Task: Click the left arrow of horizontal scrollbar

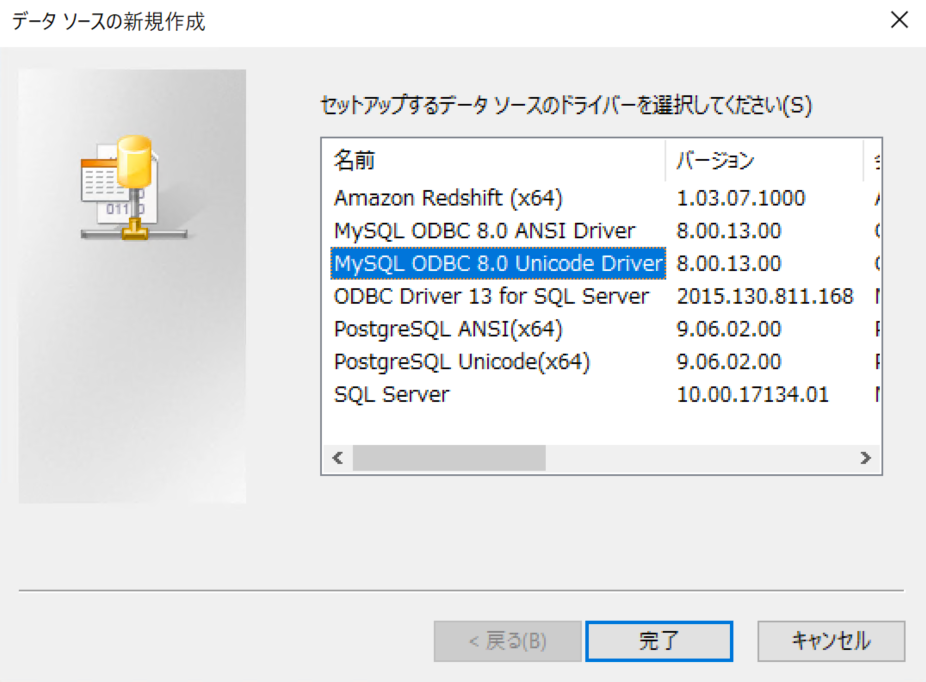Action: [338, 458]
